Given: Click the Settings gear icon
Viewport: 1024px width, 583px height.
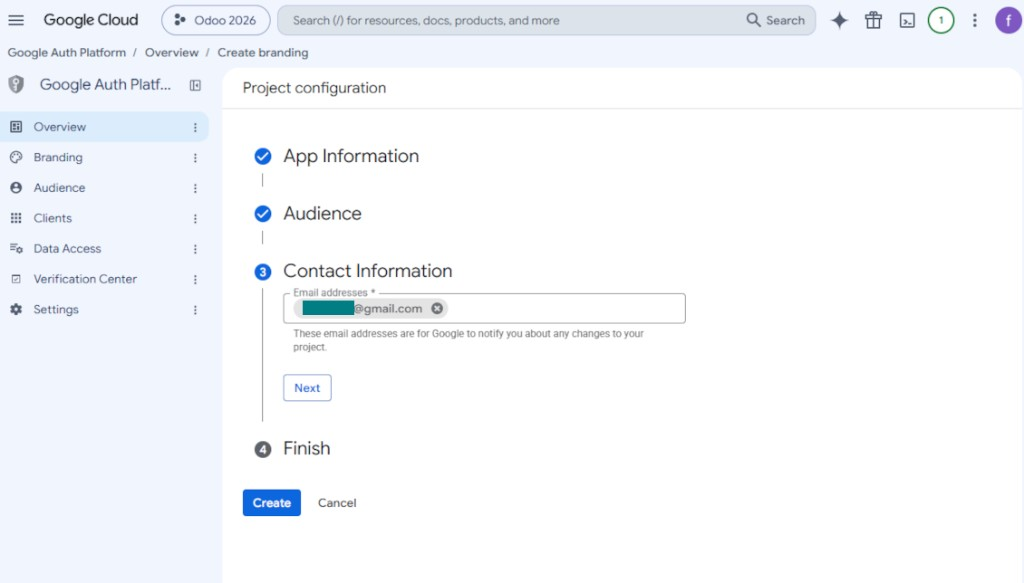Looking at the screenshot, I should pos(16,309).
